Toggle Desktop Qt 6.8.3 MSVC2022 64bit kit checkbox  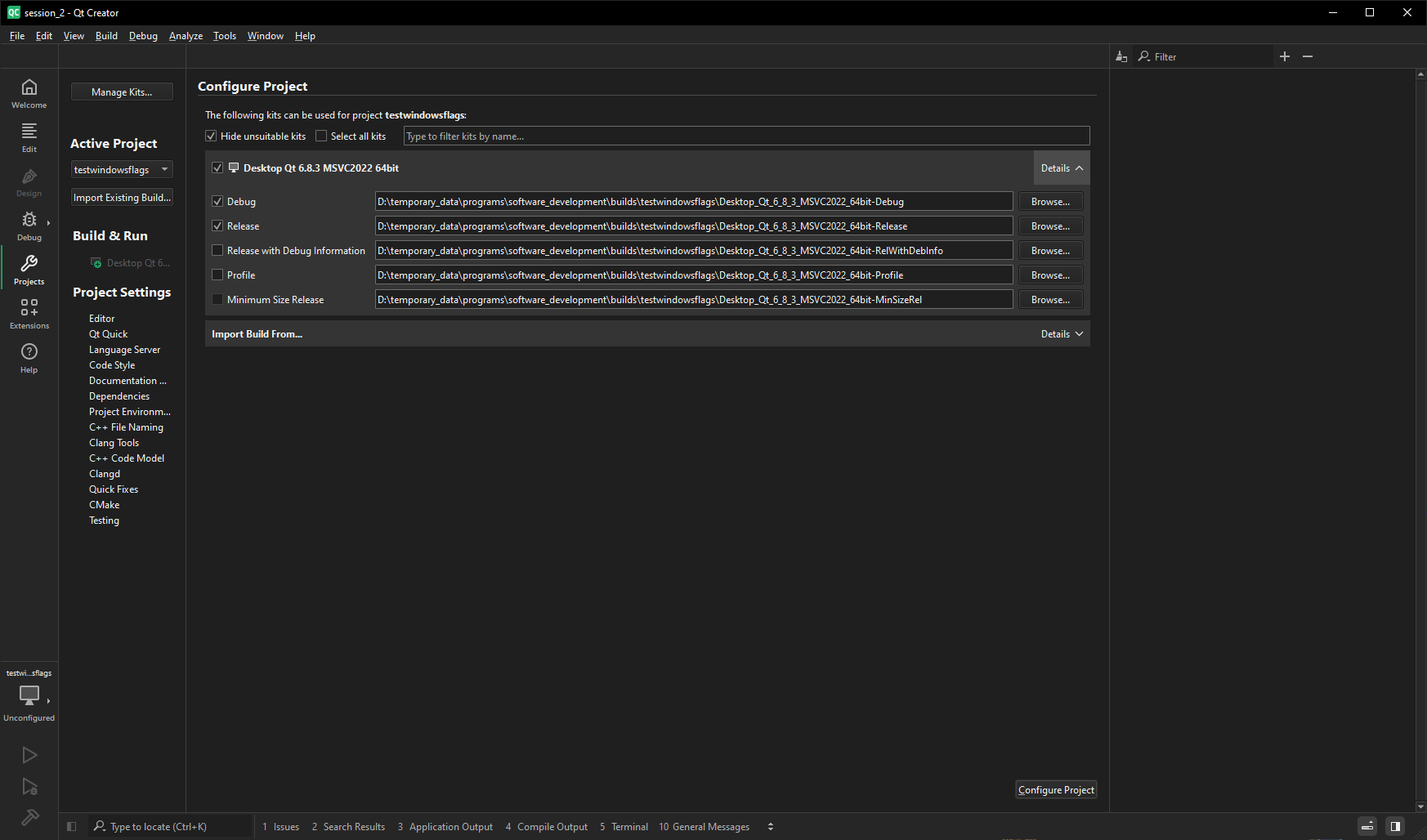point(217,168)
